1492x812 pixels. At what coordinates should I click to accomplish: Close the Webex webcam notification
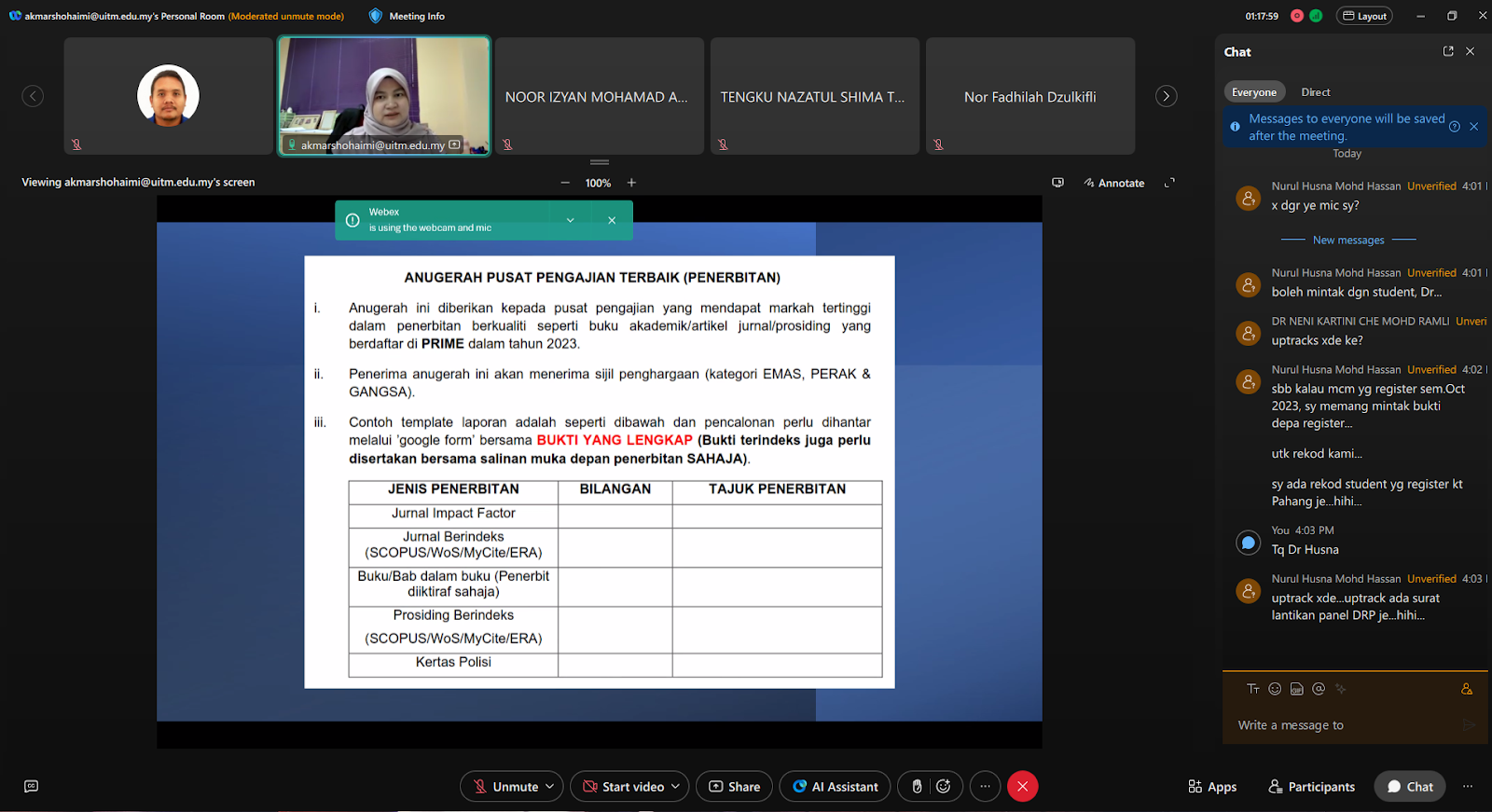click(x=612, y=220)
